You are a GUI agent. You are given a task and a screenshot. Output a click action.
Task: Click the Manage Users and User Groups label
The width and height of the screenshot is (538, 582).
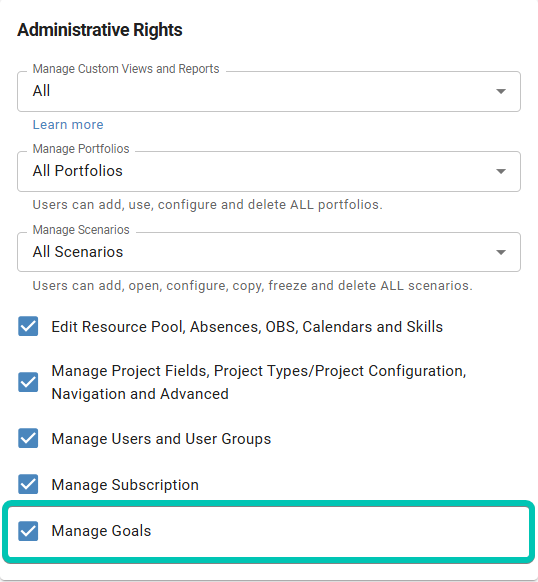[x=161, y=439]
